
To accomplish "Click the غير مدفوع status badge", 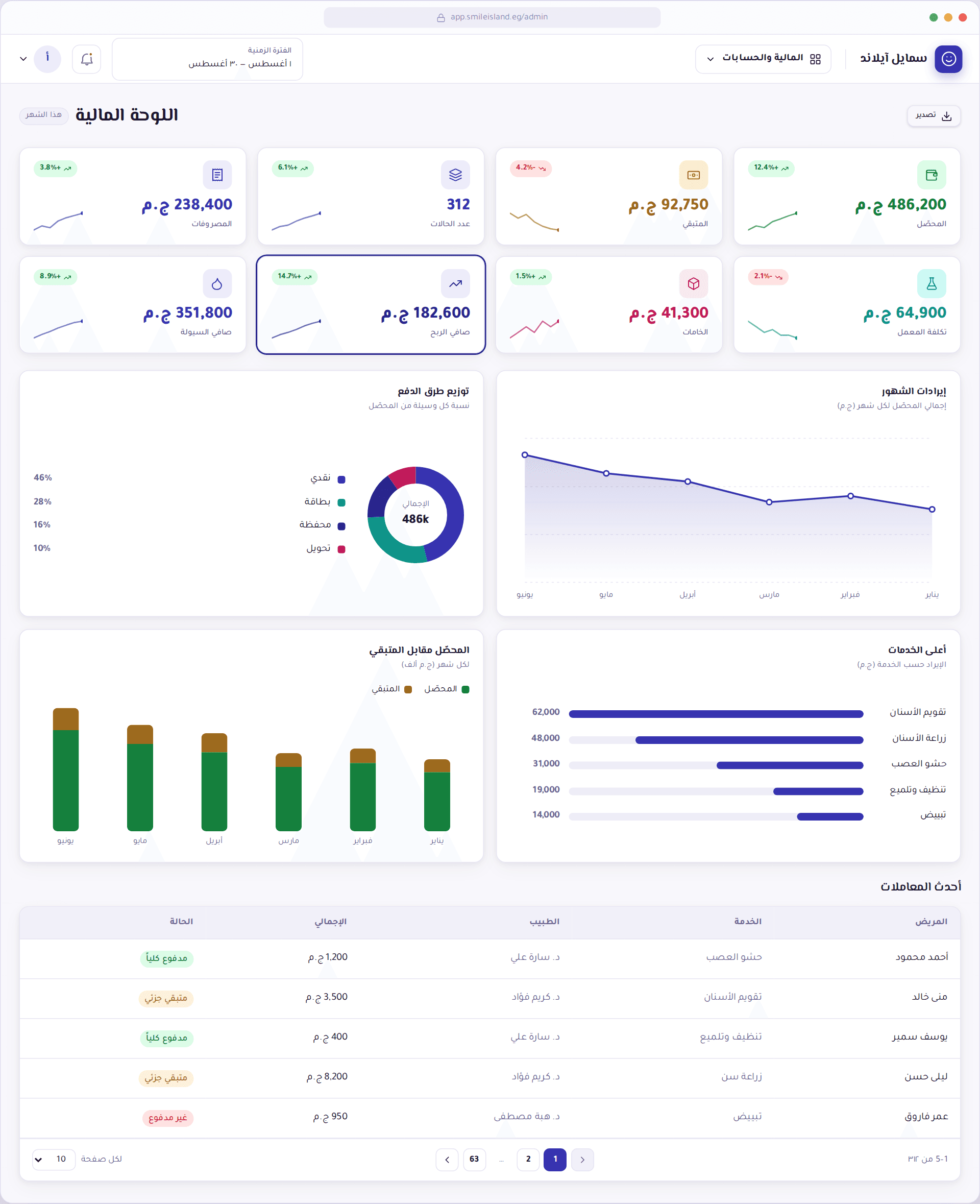I will pos(167,1118).
